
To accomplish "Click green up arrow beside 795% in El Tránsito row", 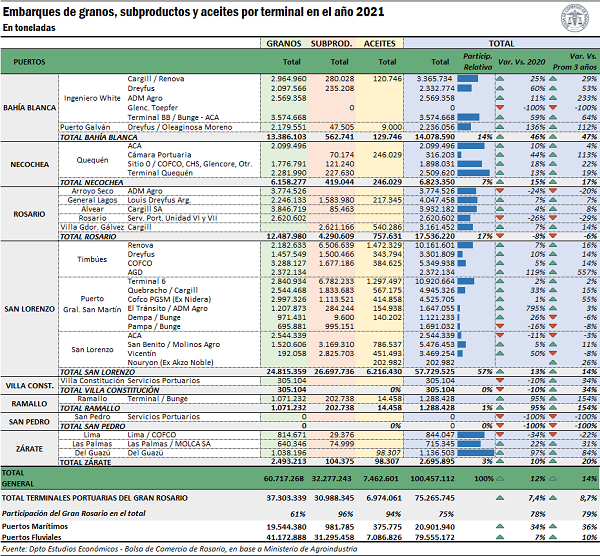I will point(500,308).
